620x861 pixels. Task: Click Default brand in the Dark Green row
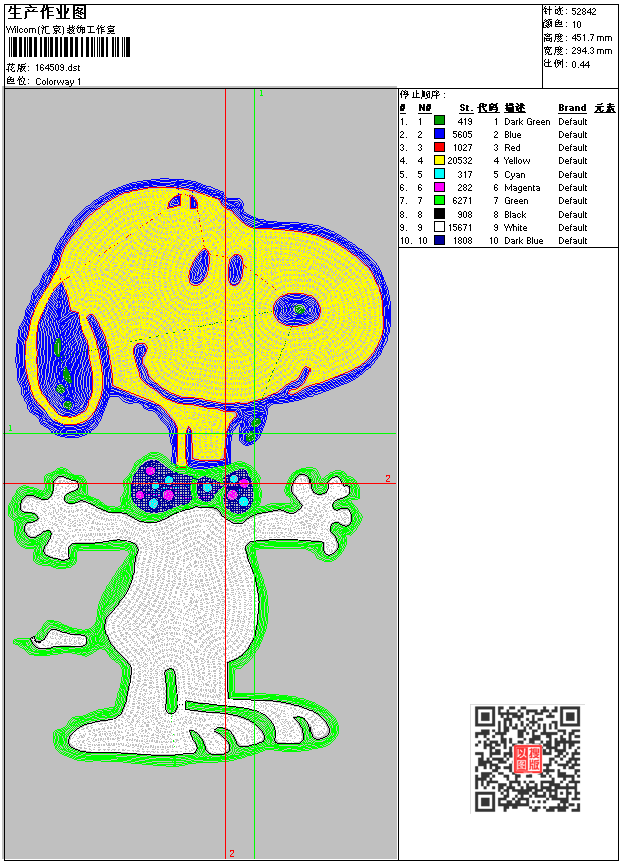point(573,121)
